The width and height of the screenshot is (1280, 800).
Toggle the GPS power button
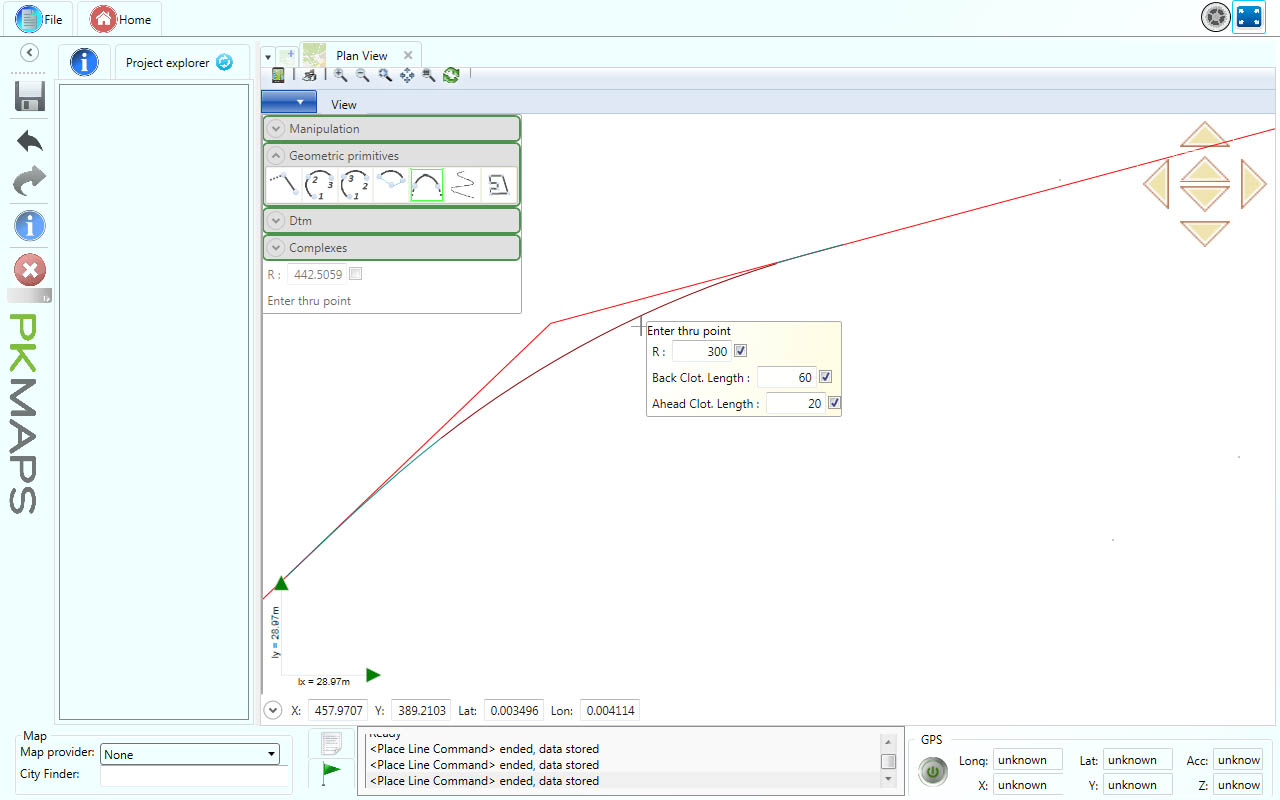[x=933, y=772]
